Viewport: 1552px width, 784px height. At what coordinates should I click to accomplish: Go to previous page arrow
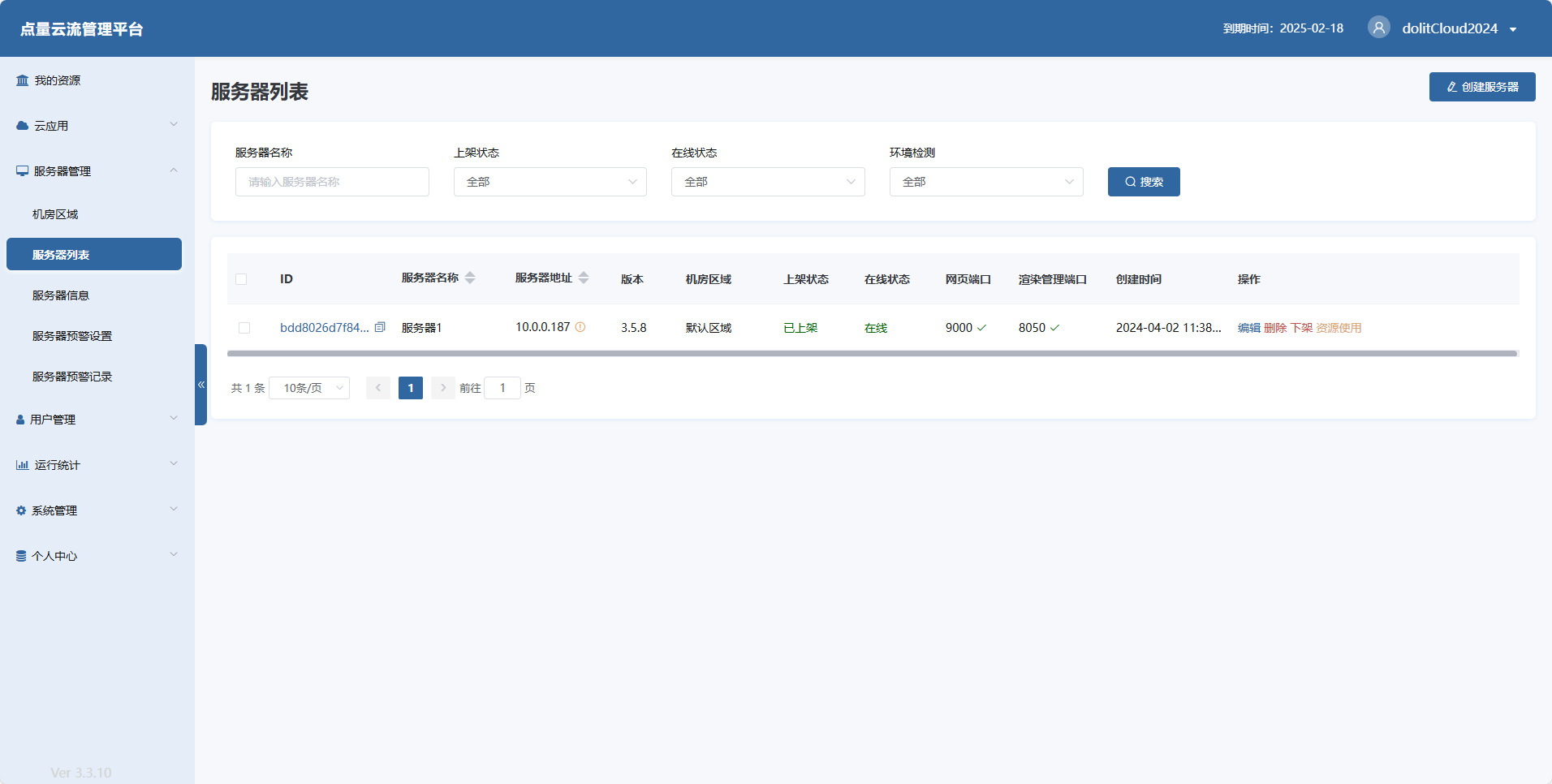[377, 388]
